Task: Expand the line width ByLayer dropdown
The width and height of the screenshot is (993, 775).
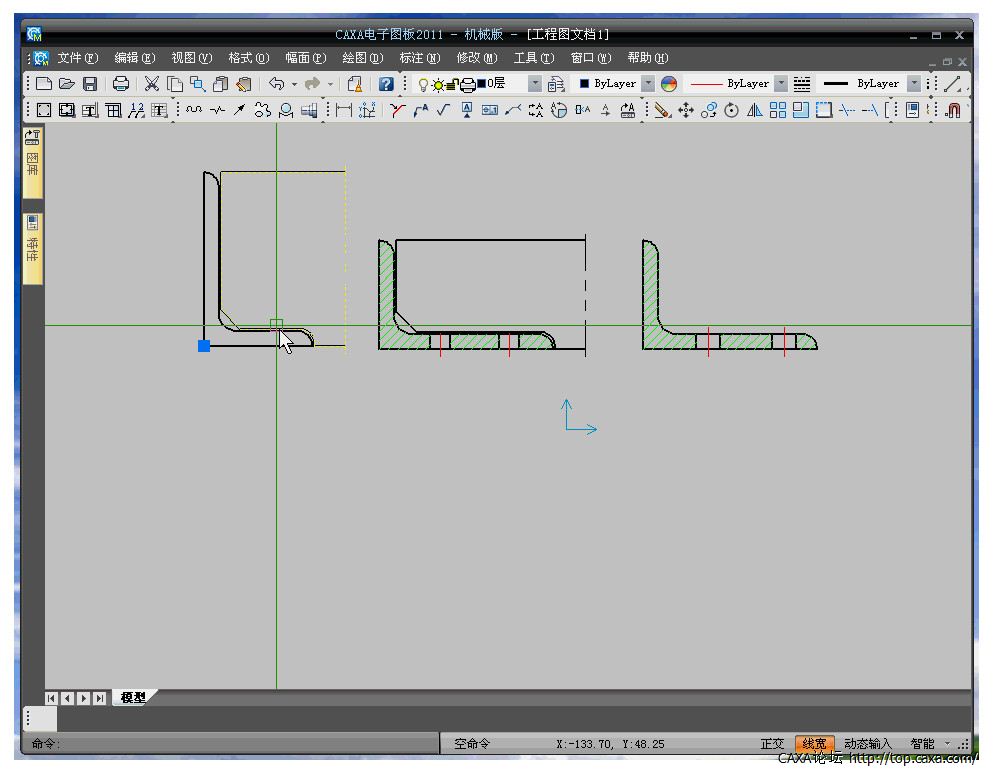Action: tap(914, 84)
